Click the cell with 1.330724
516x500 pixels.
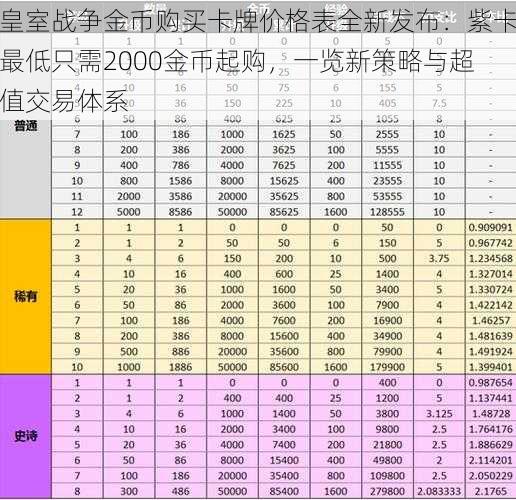tap(490, 289)
